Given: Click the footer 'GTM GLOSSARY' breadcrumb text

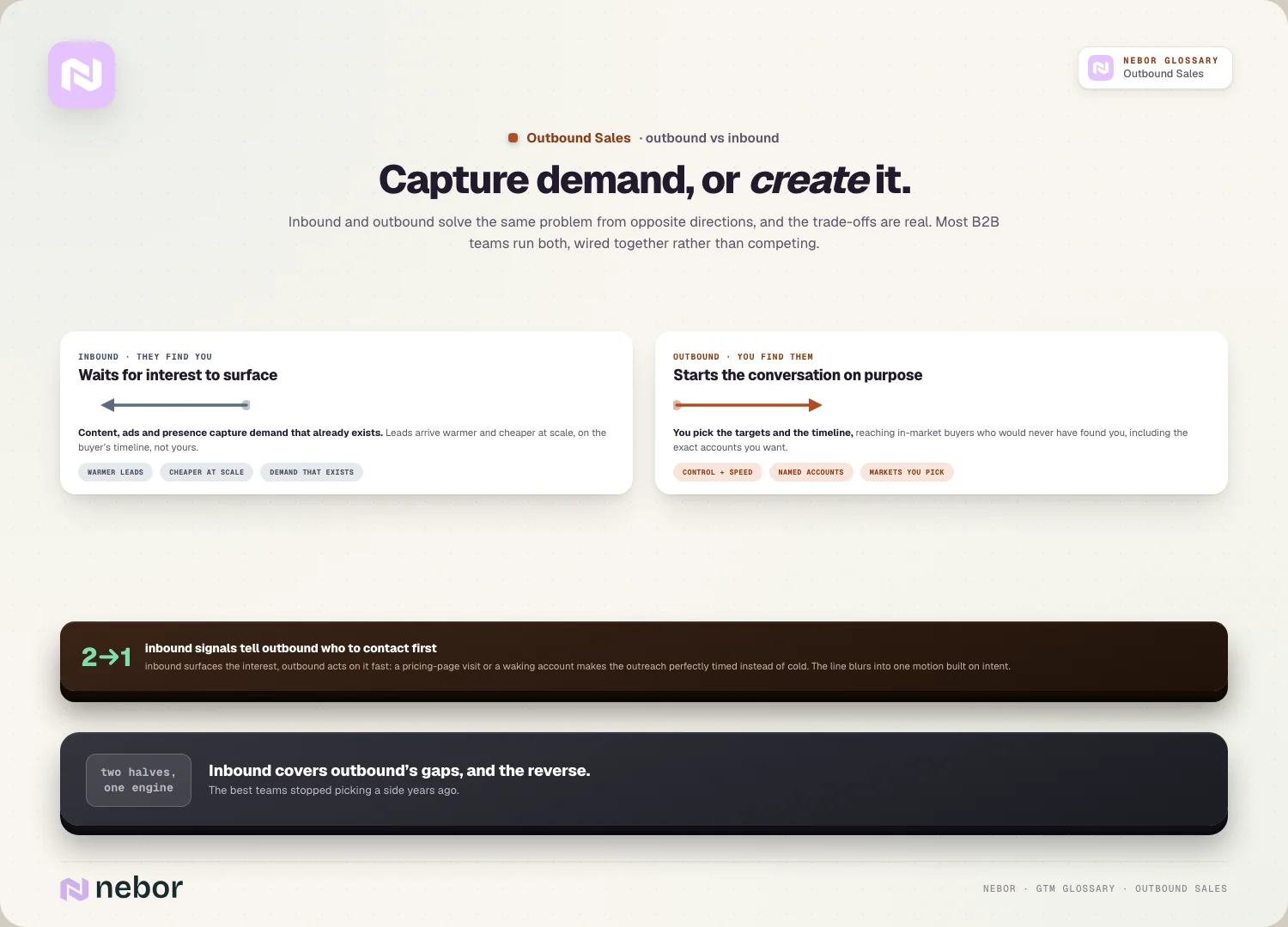Looking at the screenshot, I should pyautogui.click(x=1075, y=889).
